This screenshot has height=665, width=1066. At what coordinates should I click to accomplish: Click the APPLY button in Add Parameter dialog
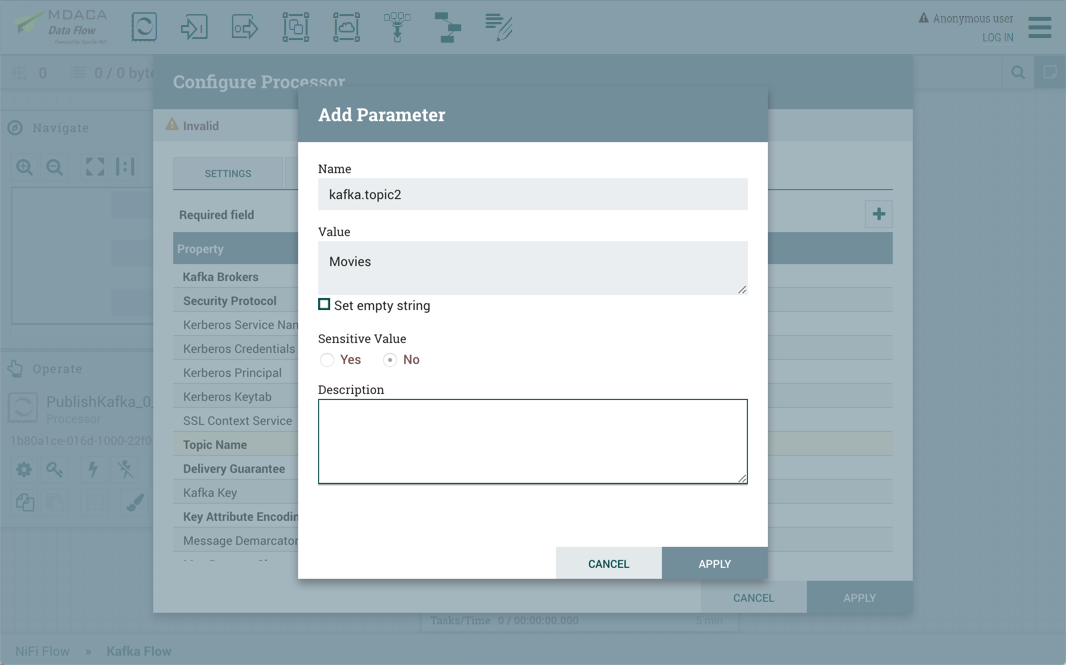[x=714, y=563]
